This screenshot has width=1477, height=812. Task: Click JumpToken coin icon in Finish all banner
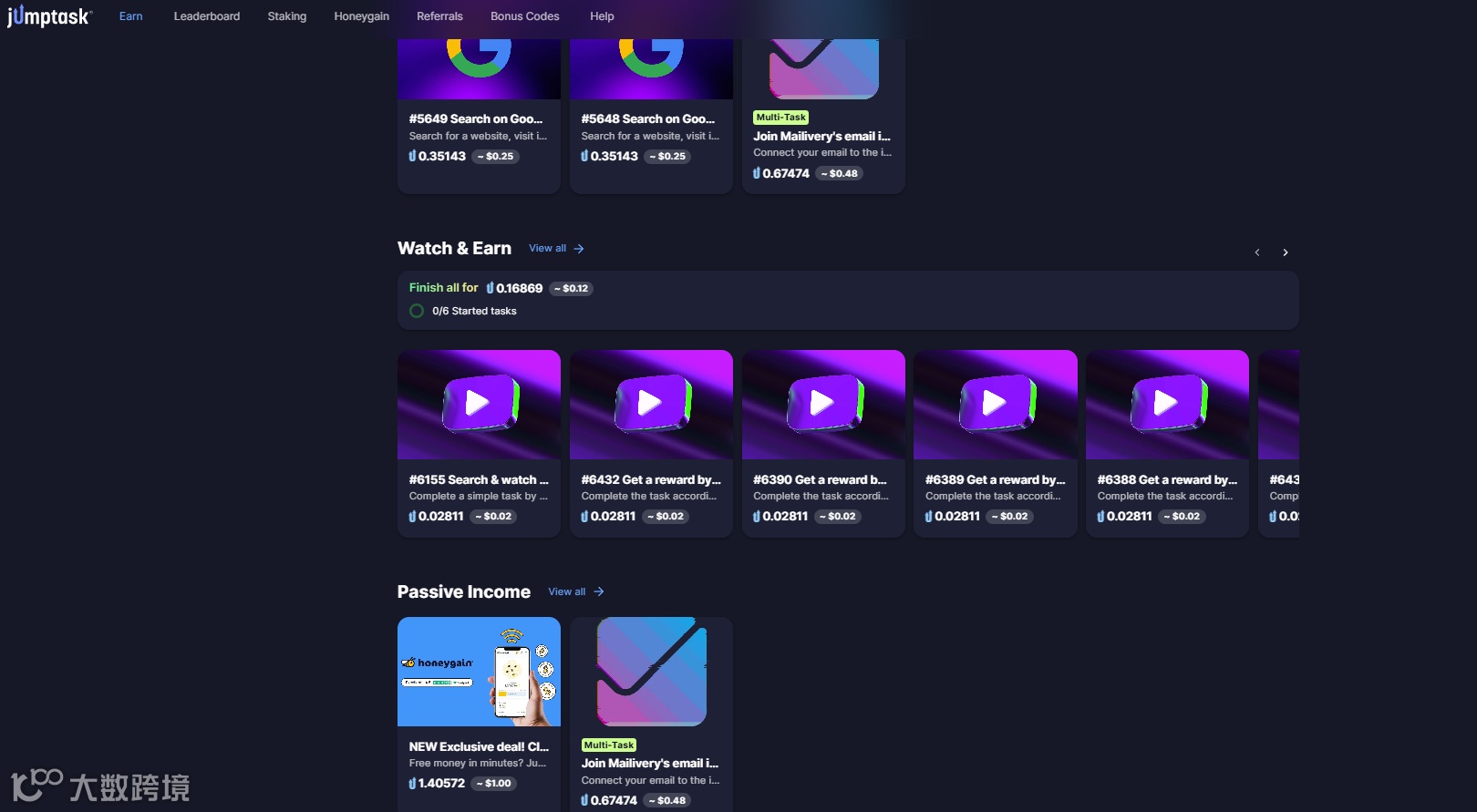(491, 288)
